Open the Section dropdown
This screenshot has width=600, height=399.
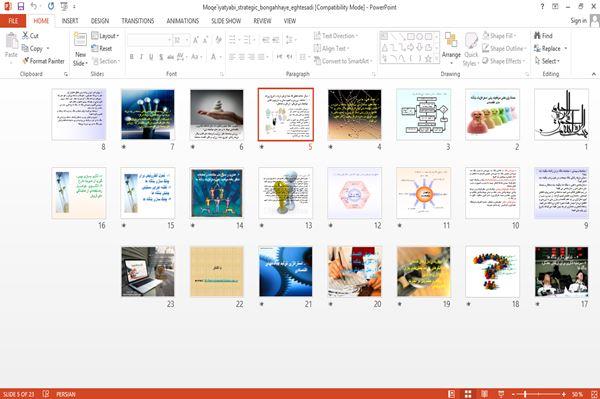click(x=106, y=61)
